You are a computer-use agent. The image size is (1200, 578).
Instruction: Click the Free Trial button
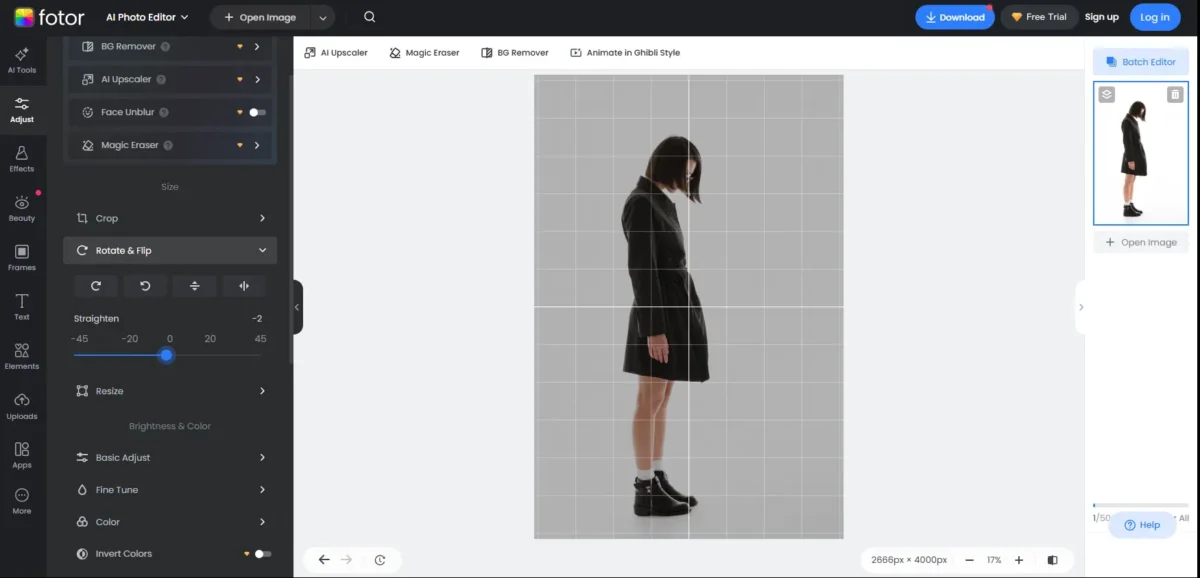pyautogui.click(x=1039, y=17)
